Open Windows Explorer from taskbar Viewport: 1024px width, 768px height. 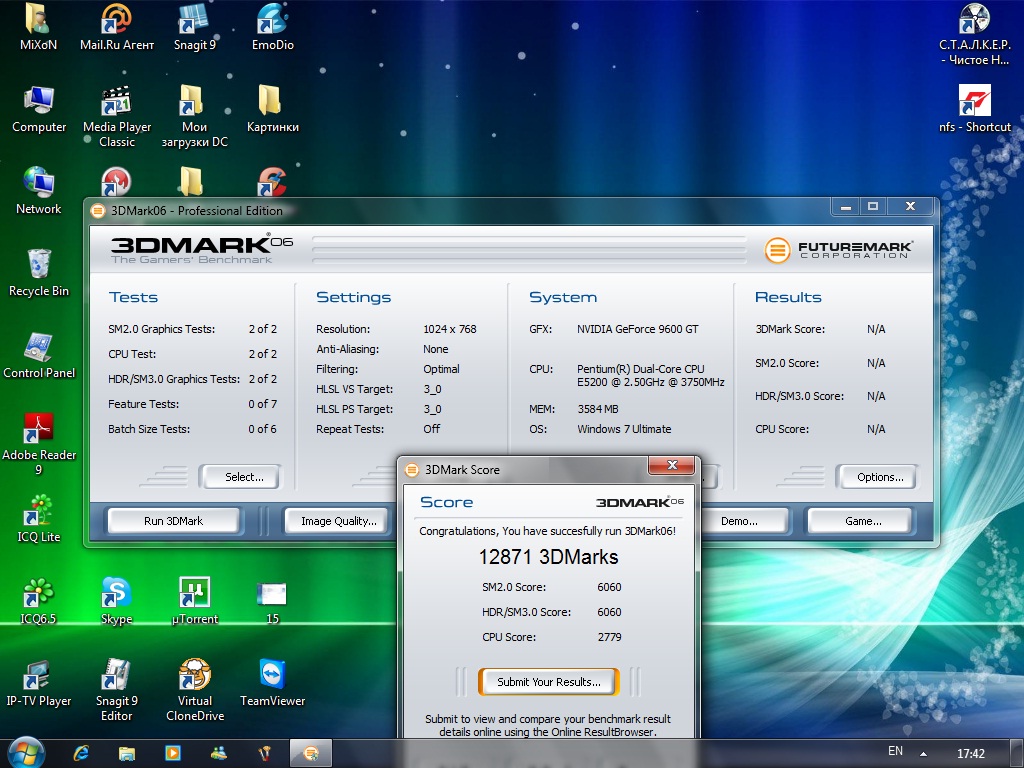[127, 753]
